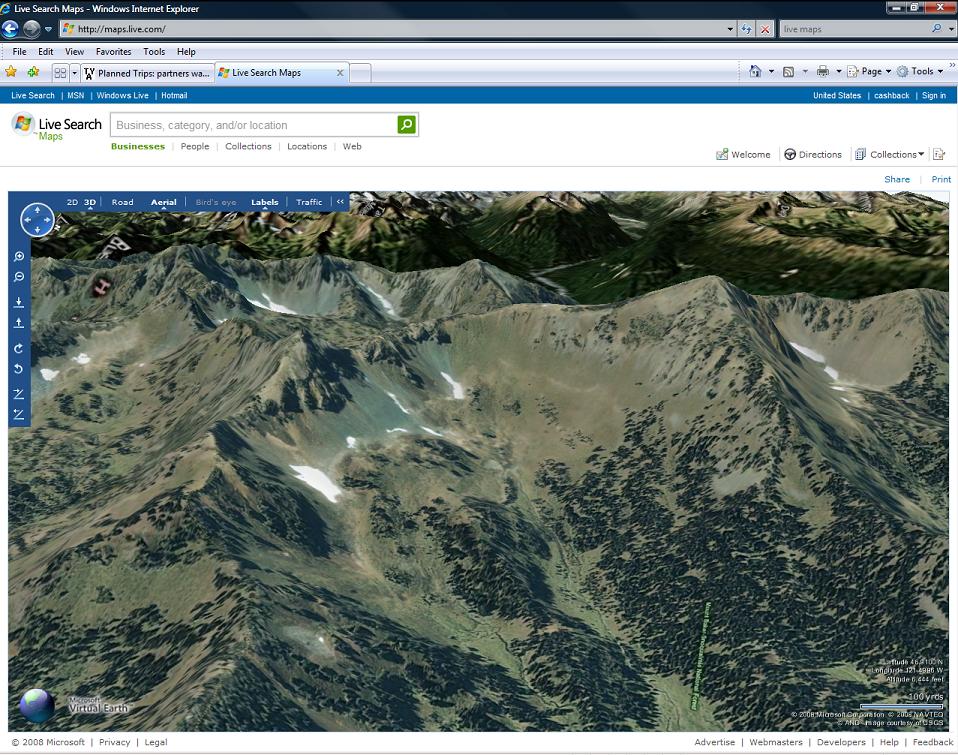958x755 pixels.
Task: Click the Sign in link
Action: point(933,96)
